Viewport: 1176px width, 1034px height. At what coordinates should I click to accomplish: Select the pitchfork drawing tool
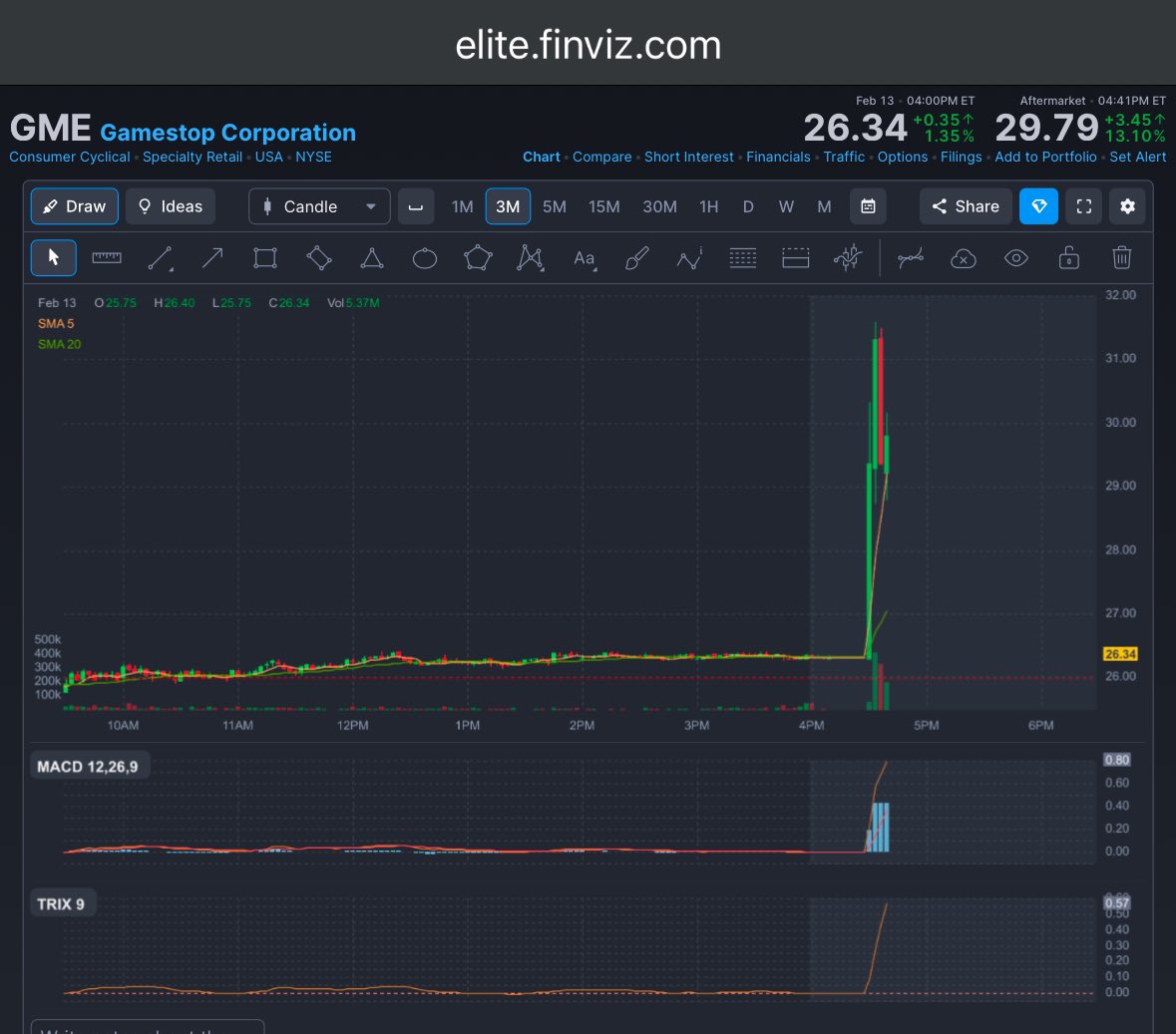(848, 258)
